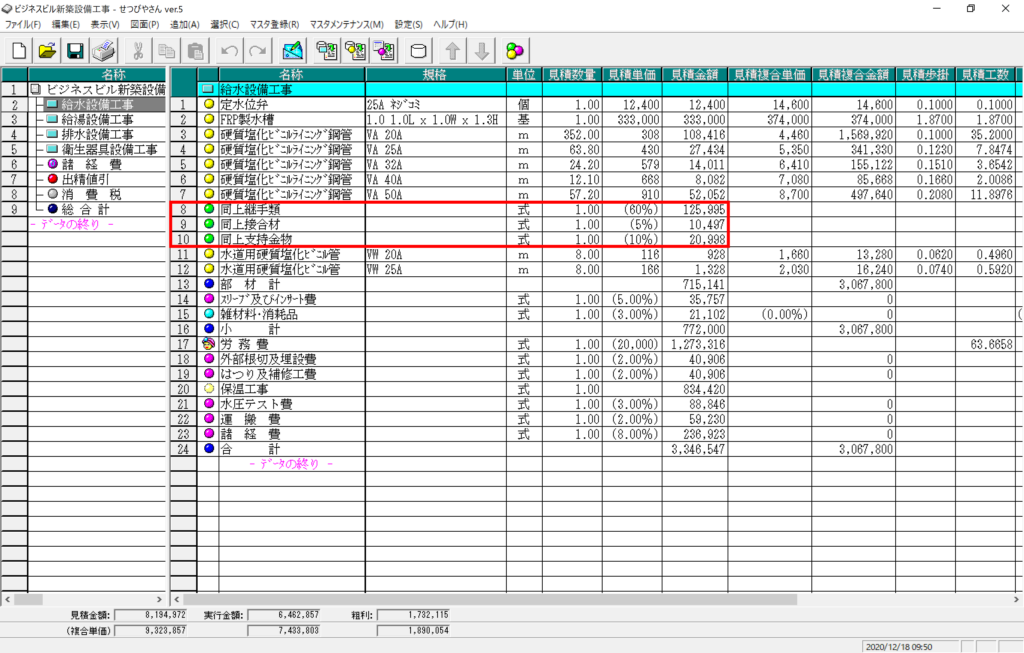Cut with the scissors toolbar icon
This screenshot has width=1024, height=653.
point(138,51)
